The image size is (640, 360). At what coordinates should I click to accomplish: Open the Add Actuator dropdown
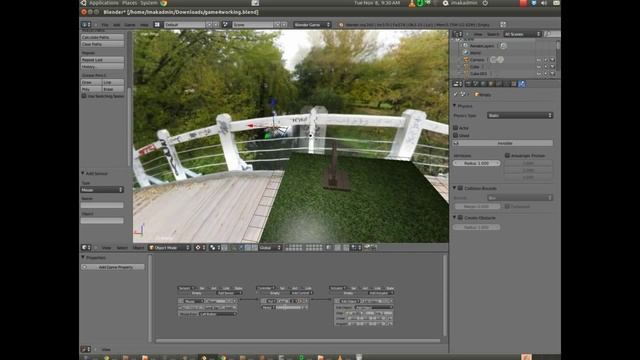click(x=380, y=293)
